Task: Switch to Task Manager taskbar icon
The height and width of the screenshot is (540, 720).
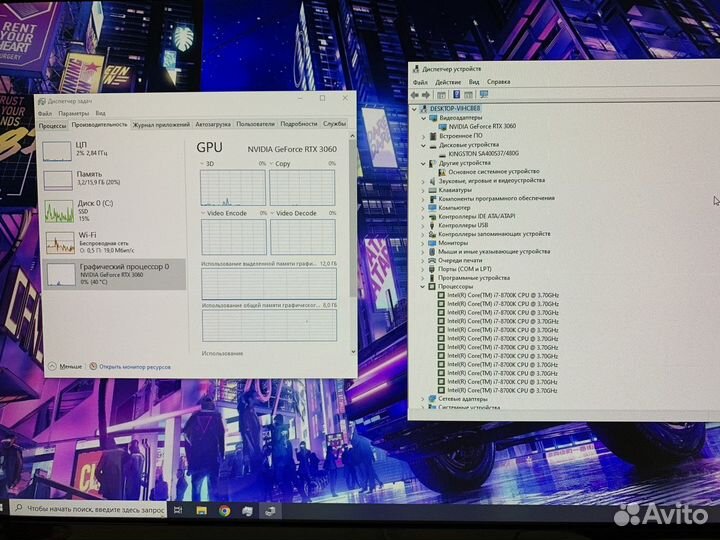Action: coord(247,511)
